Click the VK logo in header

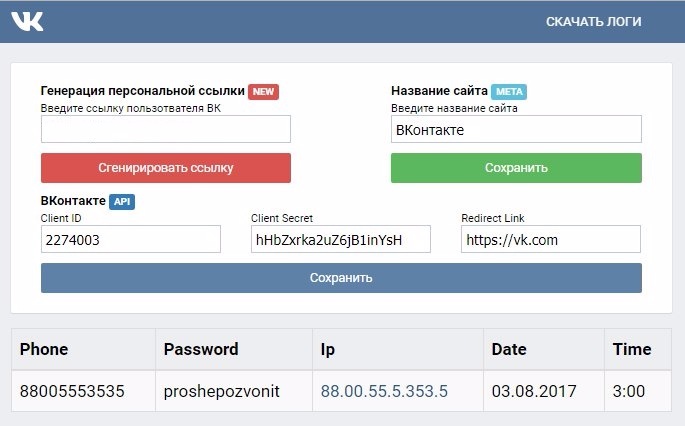(x=27, y=21)
